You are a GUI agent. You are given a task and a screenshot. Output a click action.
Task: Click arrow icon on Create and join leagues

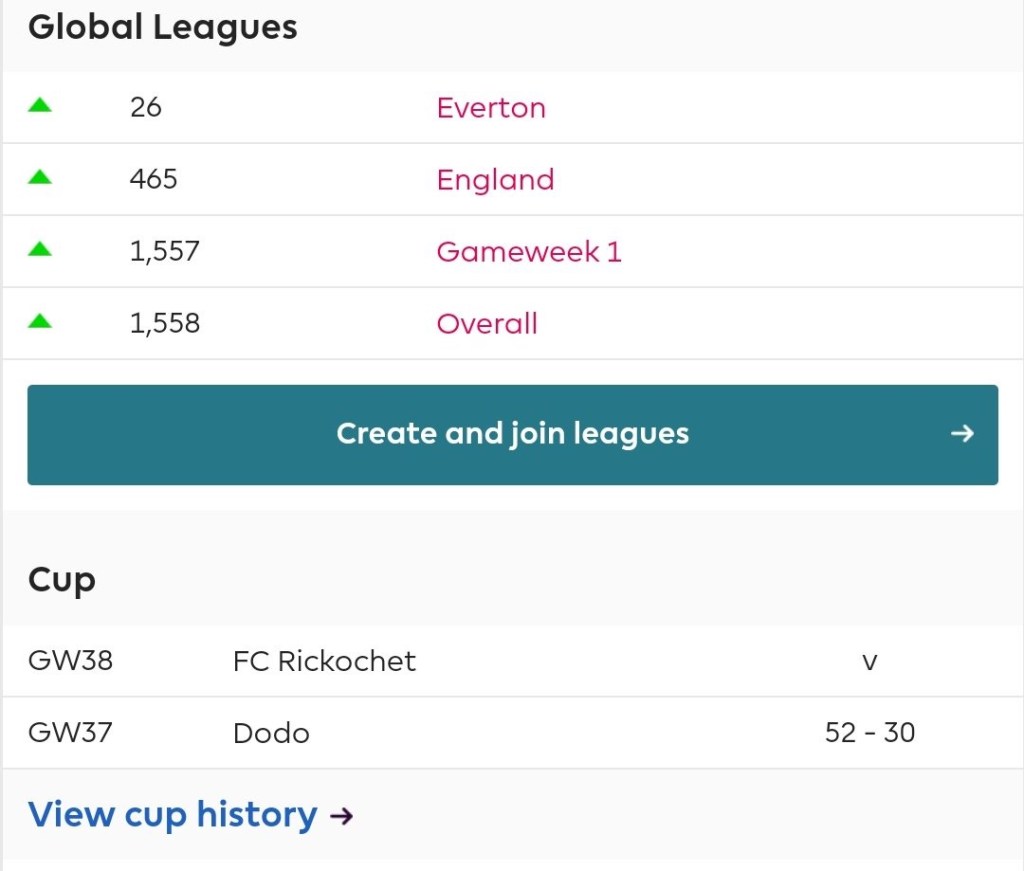pyautogui.click(x=961, y=434)
